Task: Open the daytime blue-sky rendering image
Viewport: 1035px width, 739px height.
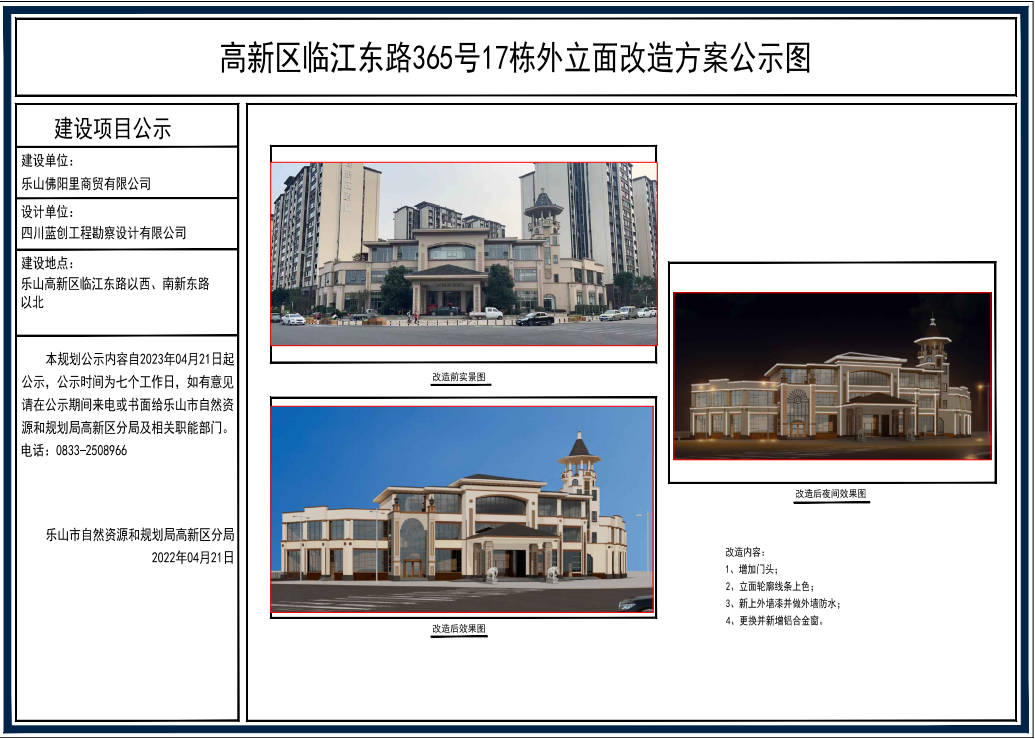Action: click(x=462, y=509)
